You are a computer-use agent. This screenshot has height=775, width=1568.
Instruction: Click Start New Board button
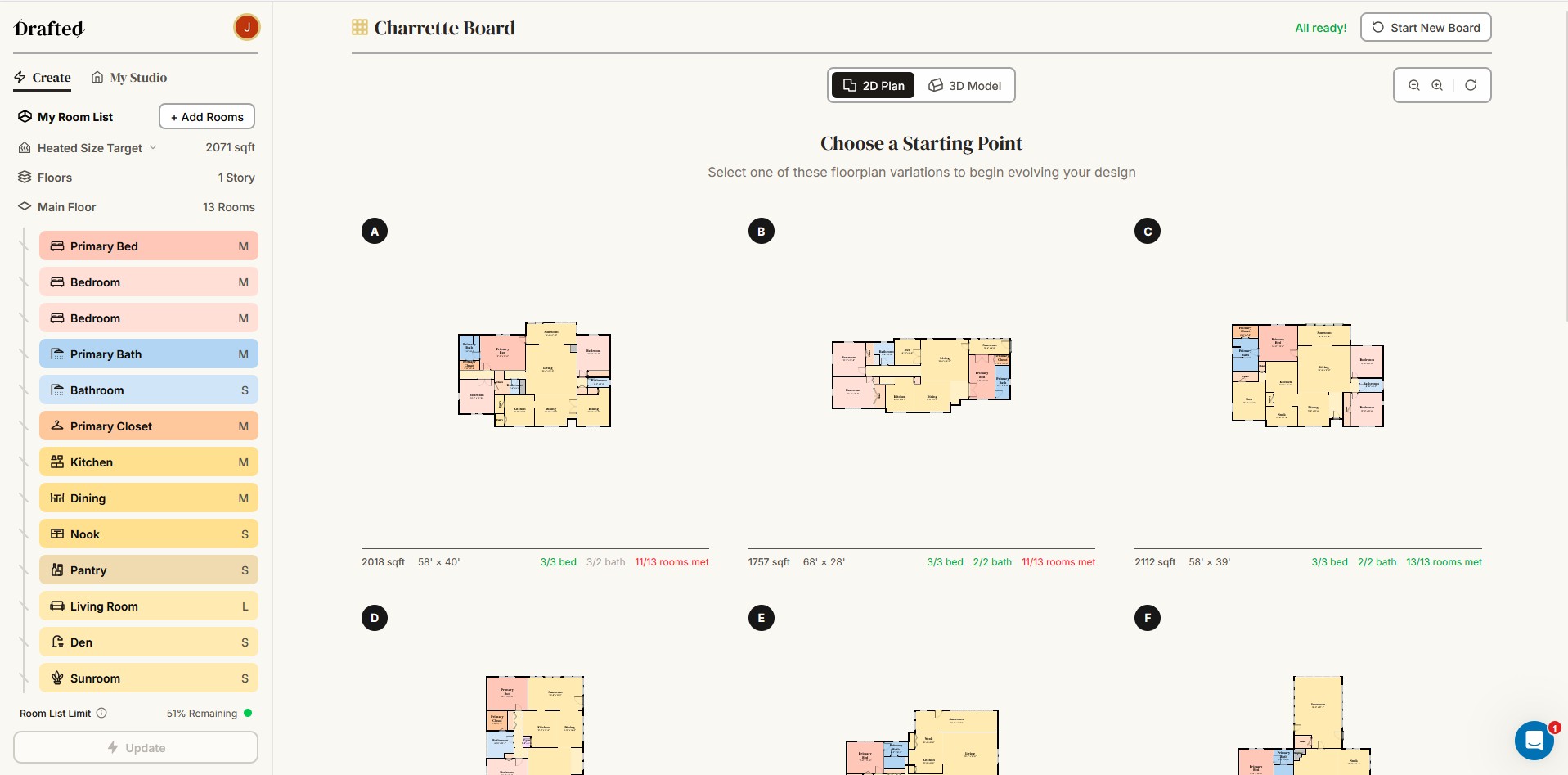click(1426, 28)
